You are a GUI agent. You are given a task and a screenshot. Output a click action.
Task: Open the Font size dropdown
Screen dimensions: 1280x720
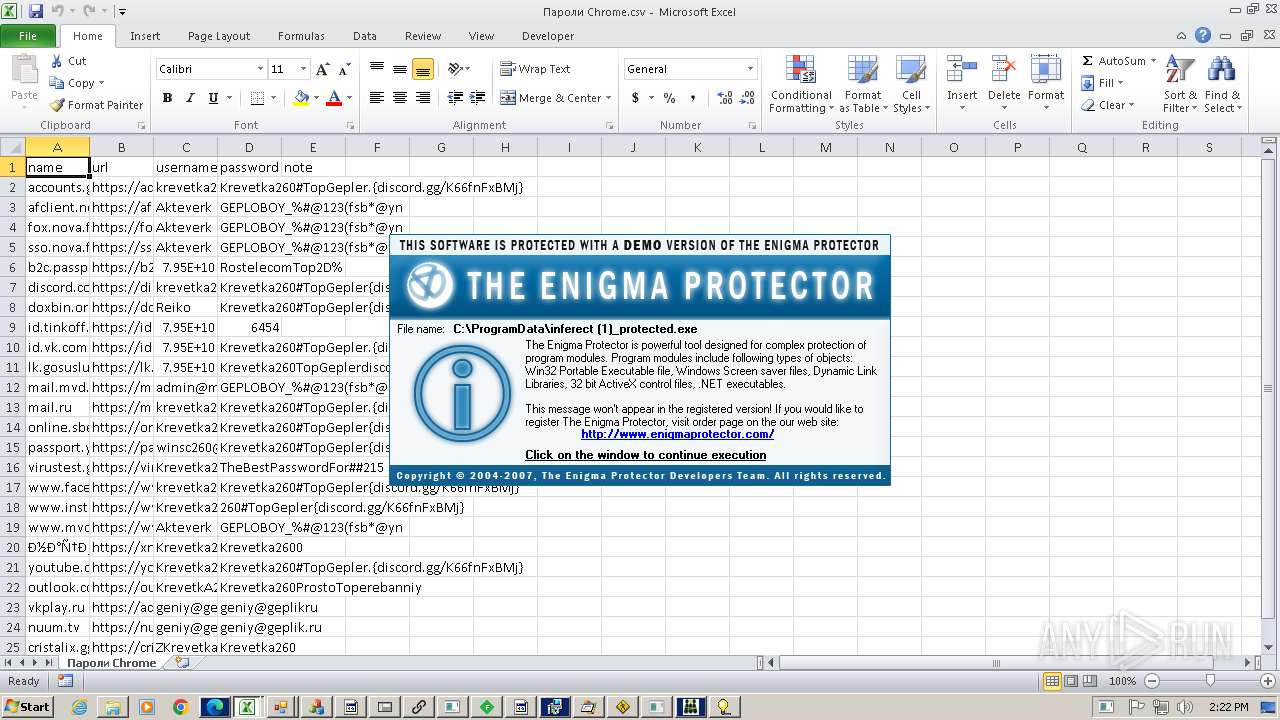coord(303,69)
